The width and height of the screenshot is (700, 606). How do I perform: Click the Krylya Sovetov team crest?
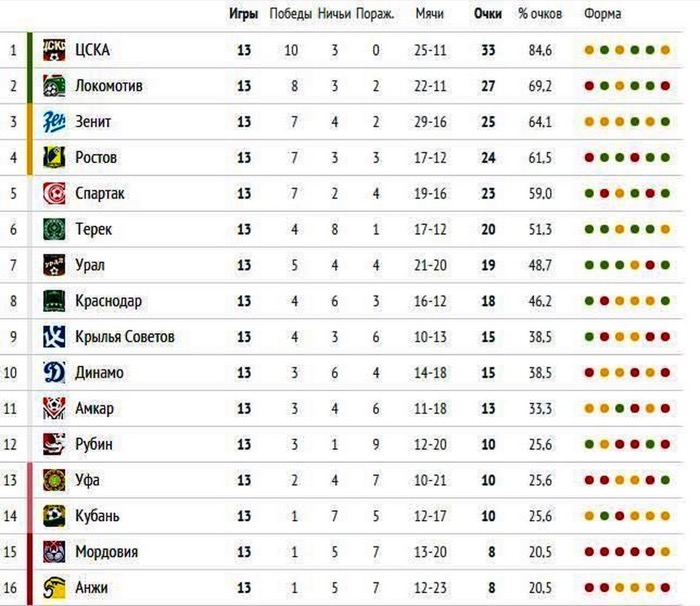[54, 337]
